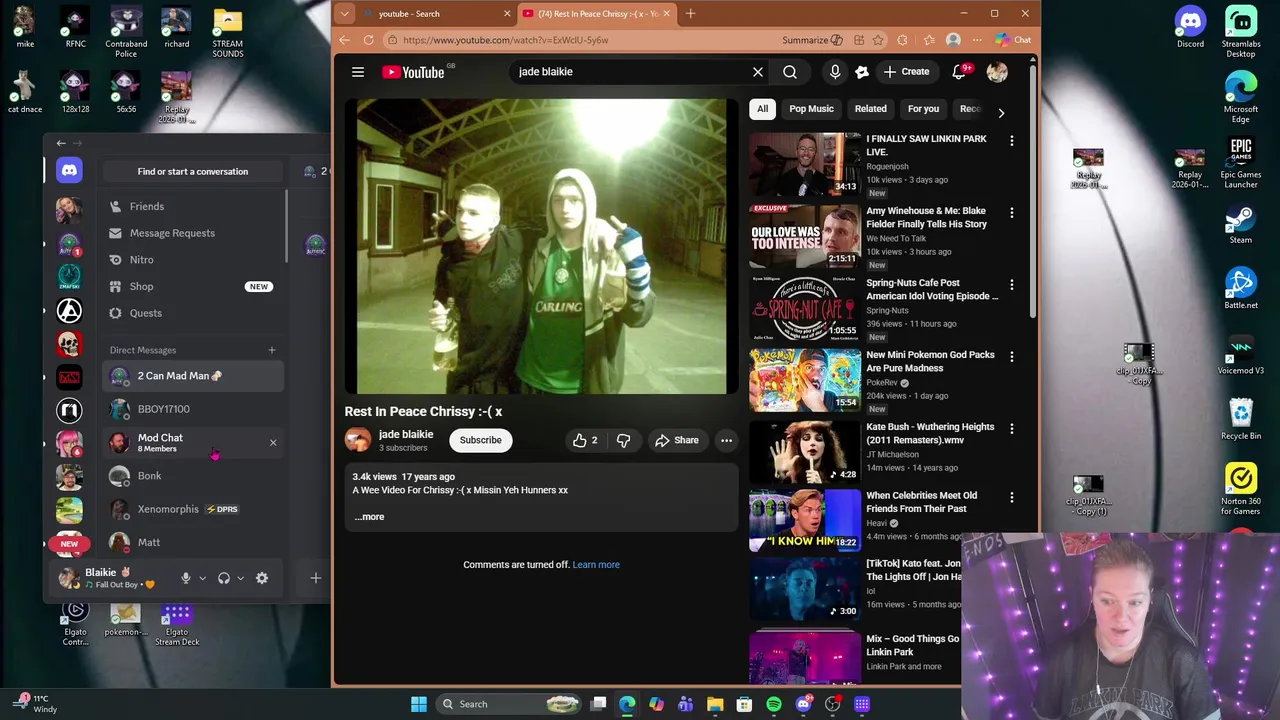Open Discord user settings gear
This screenshot has width=1280, height=720.
pos(262,578)
